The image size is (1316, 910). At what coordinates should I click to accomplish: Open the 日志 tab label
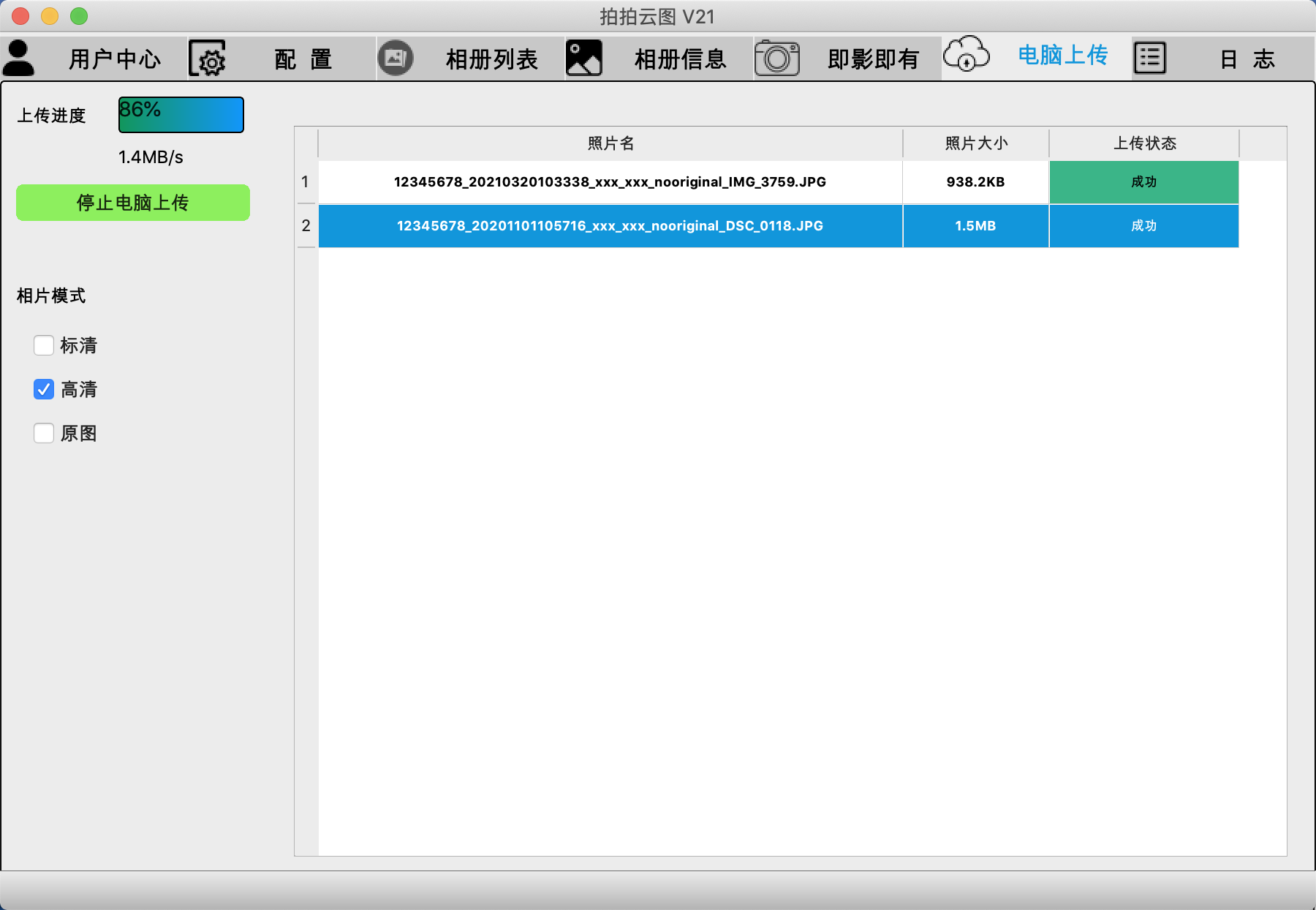1247,59
